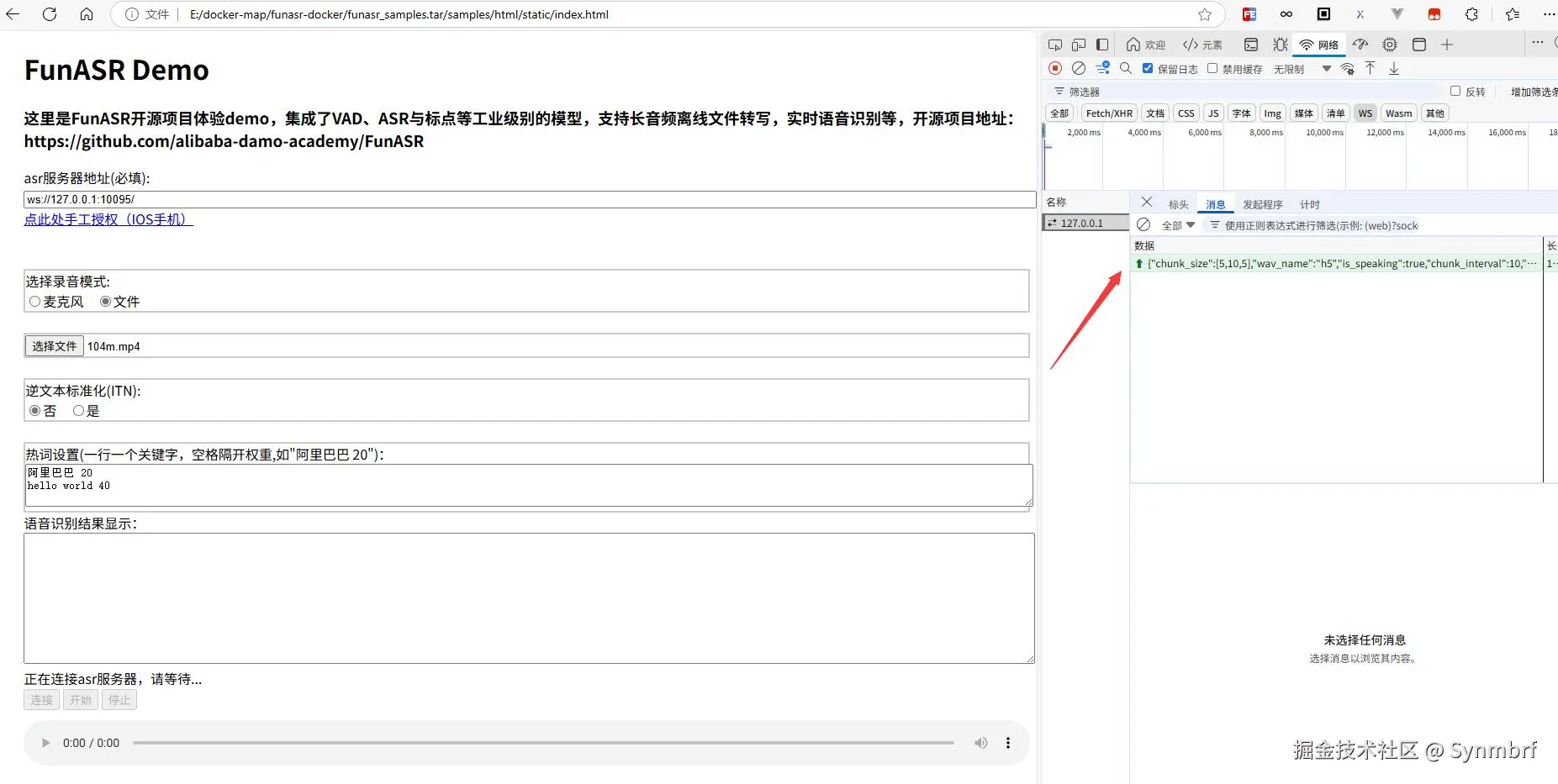Filter requests by Img type

(1273, 113)
